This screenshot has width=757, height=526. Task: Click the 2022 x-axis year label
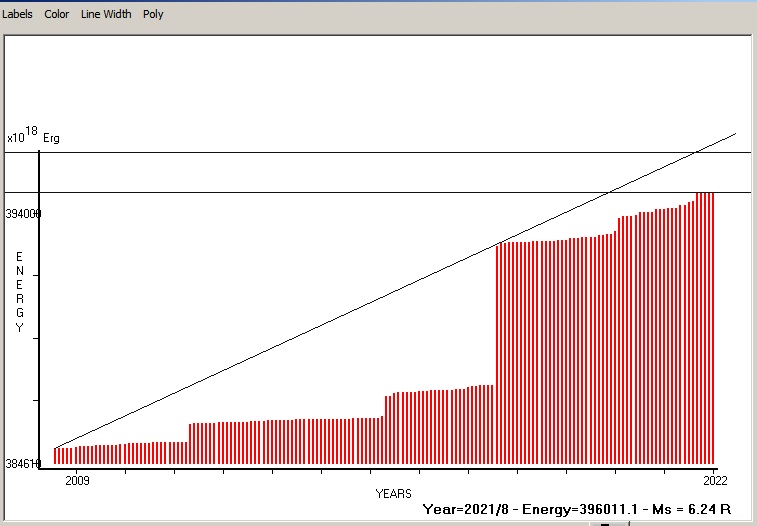[x=715, y=481]
